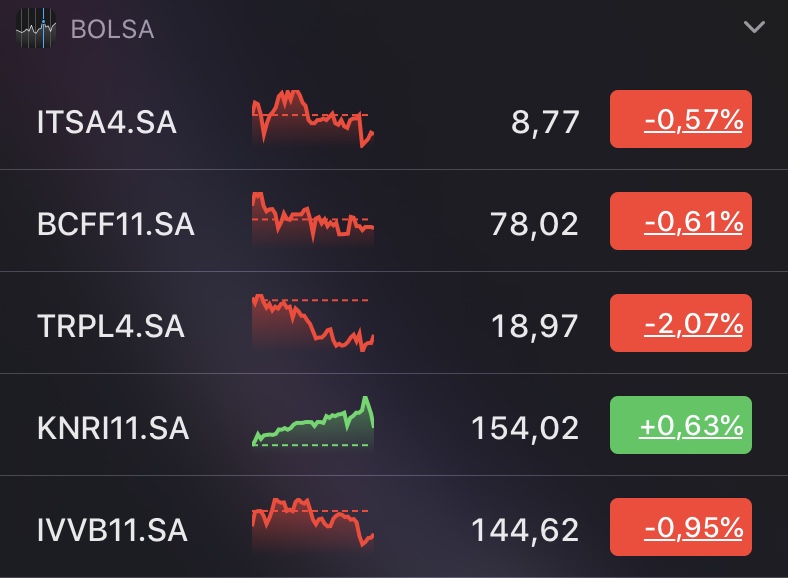
Task: Toggle the ITSA4.SA -0,57% change badge
Action: click(x=680, y=119)
